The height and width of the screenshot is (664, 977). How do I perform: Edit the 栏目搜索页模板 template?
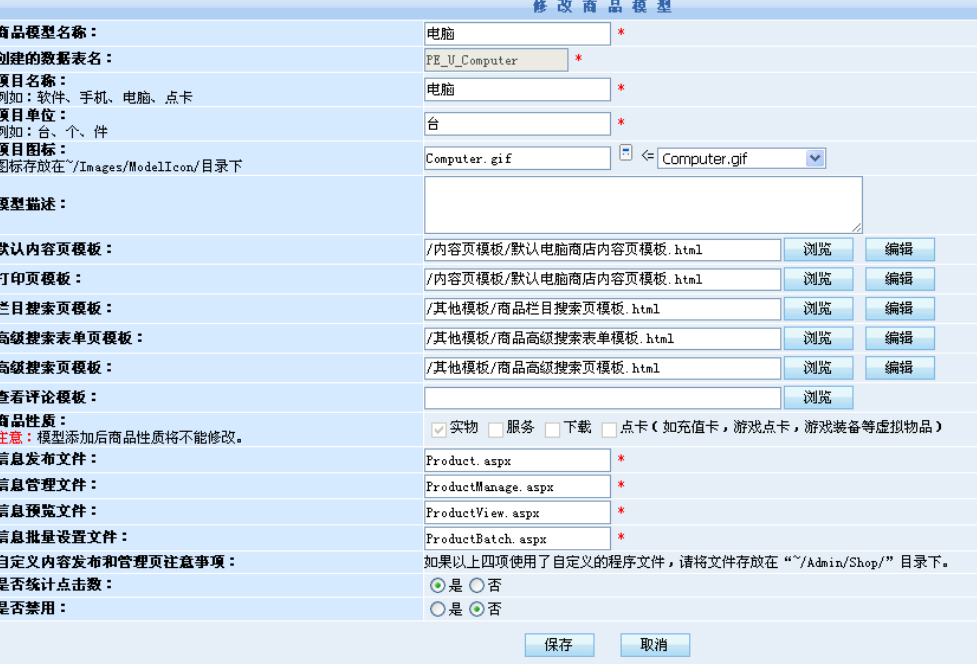point(900,309)
